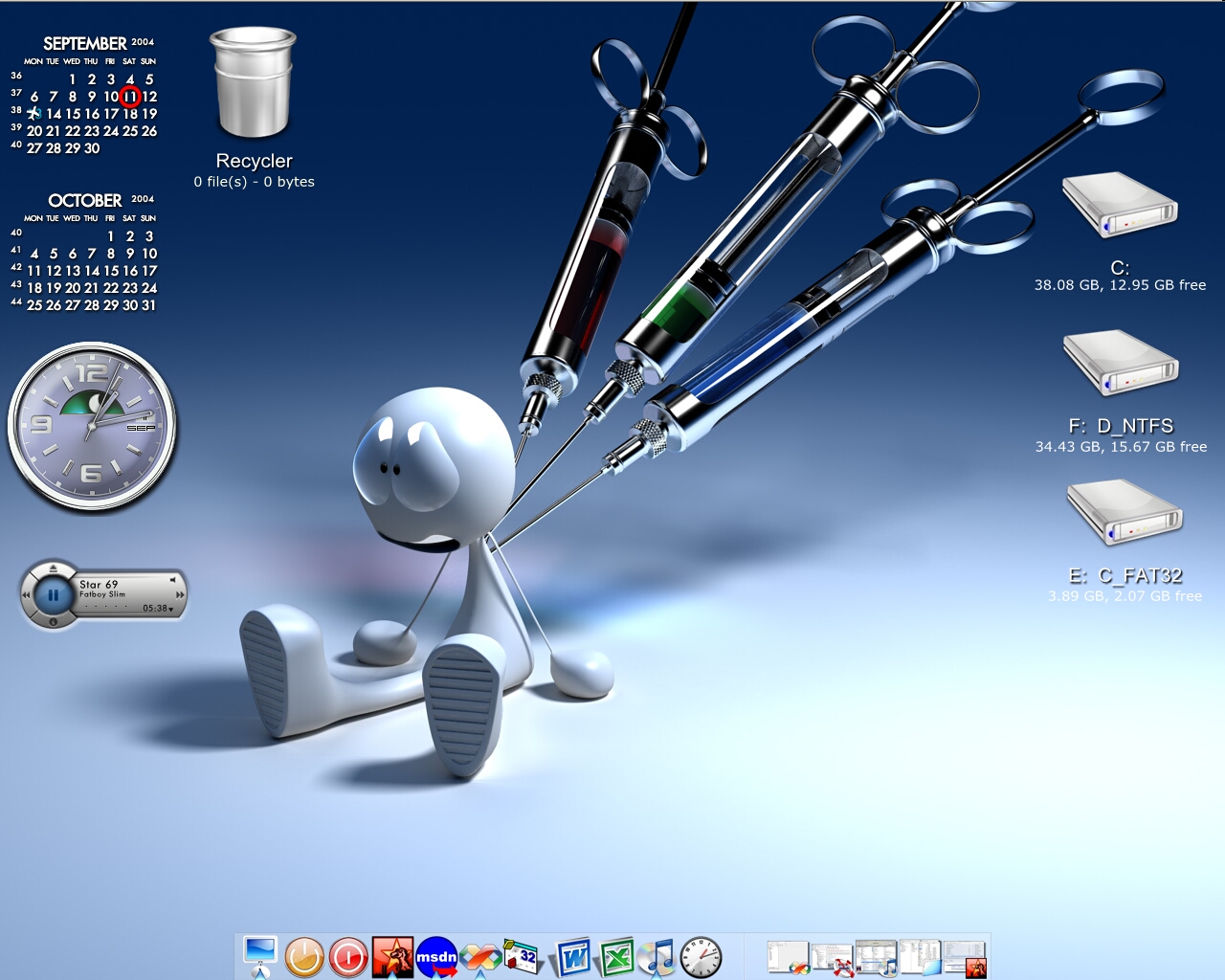Open the E: C_FAT32 drive icon

[1125, 513]
